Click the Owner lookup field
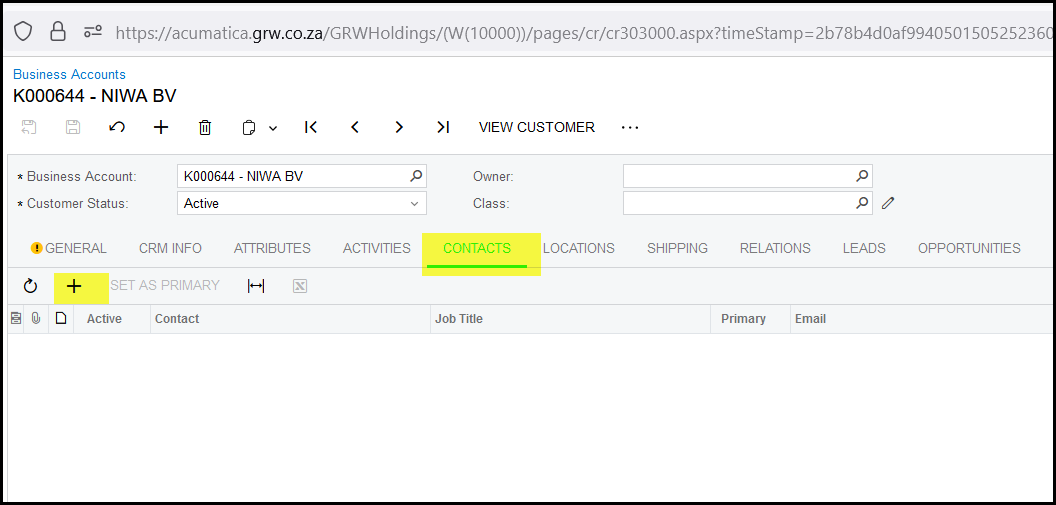The height and width of the screenshot is (505, 1056). coord(738,176)
